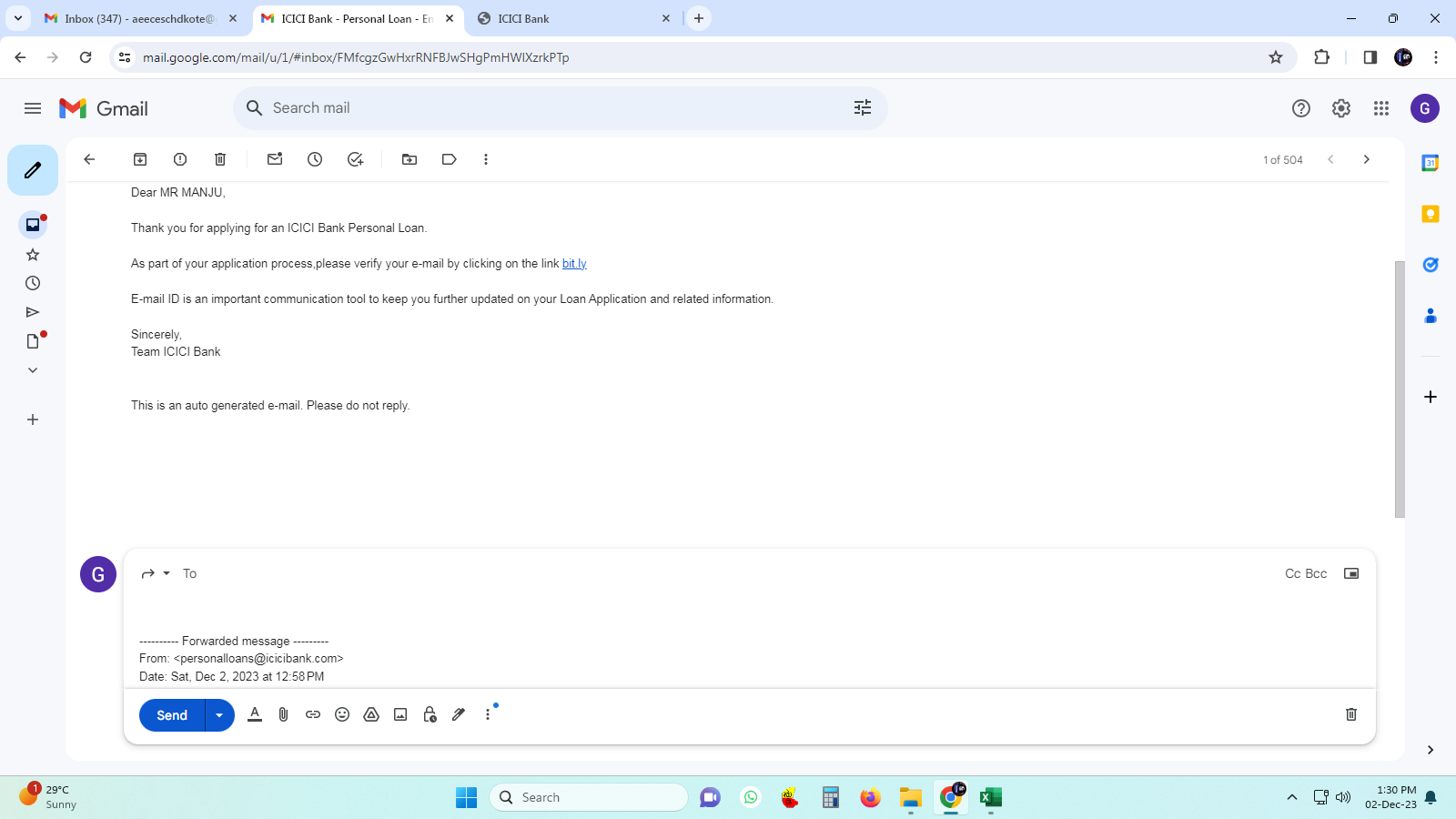Image resolution: width=1456 pixels, height=819 pixels.
Task: Archive this email
Action: [x=140, y=159]
